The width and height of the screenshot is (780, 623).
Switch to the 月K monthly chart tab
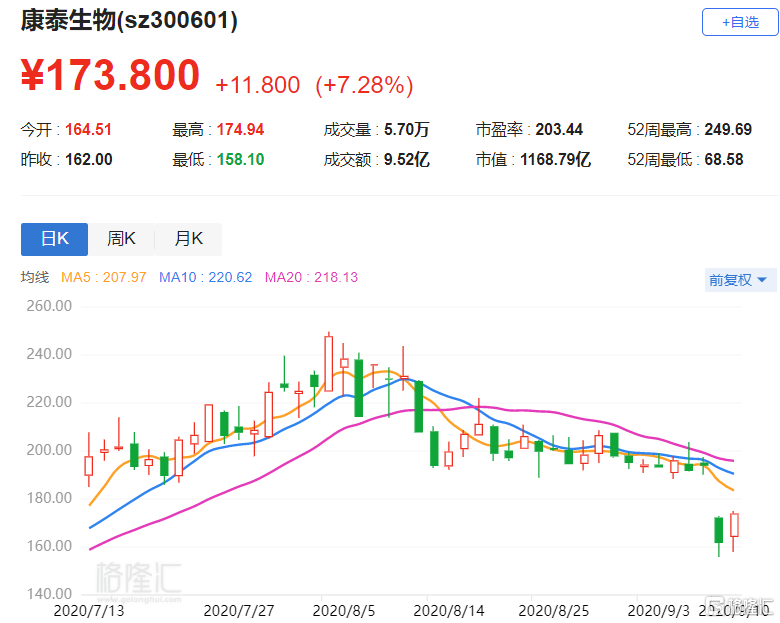point(189,239)
